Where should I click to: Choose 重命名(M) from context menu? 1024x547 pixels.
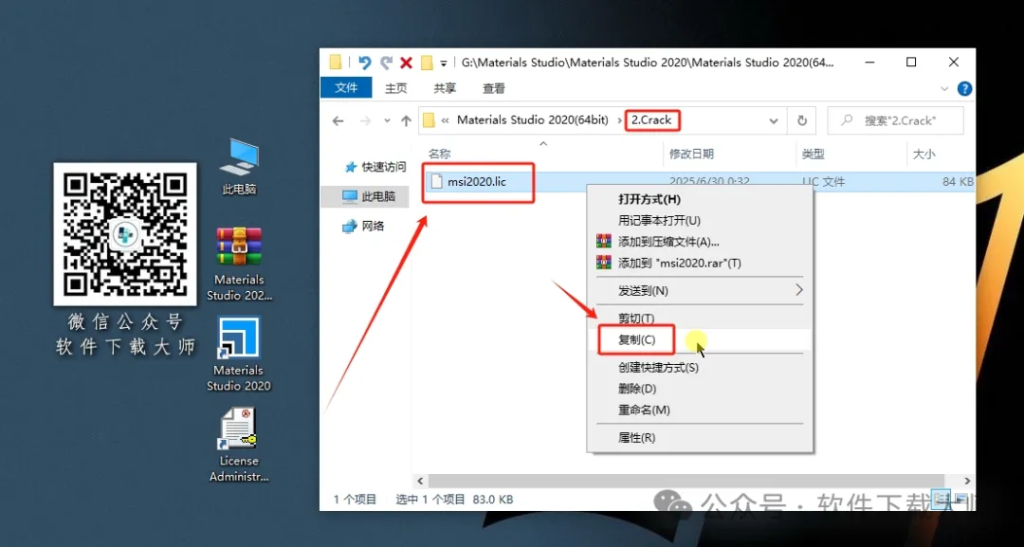[699, 410]
